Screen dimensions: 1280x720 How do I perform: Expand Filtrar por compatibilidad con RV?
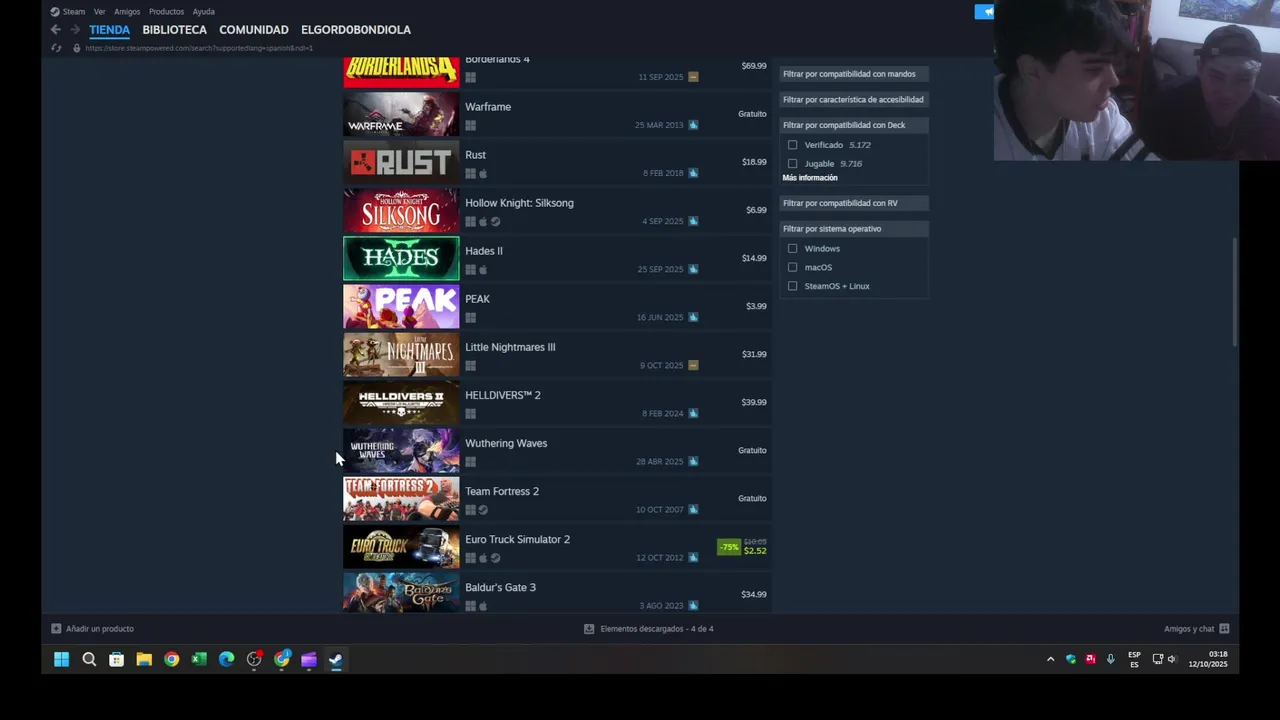(x=854, y=204)
